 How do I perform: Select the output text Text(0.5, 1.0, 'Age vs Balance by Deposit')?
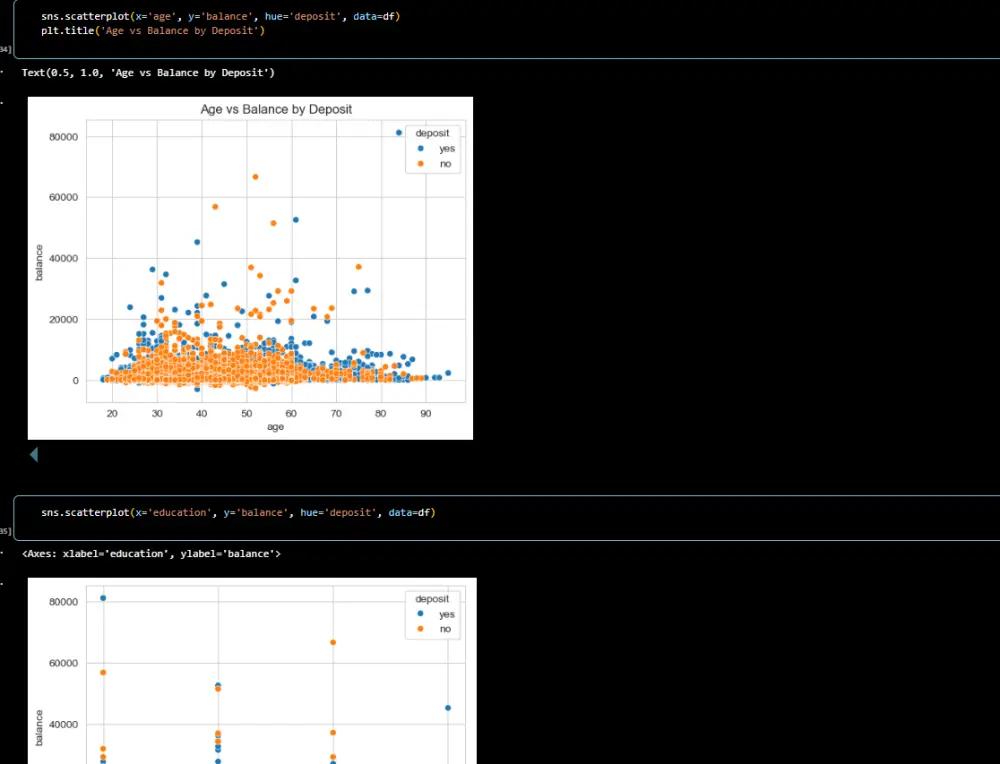pos(148,73)
